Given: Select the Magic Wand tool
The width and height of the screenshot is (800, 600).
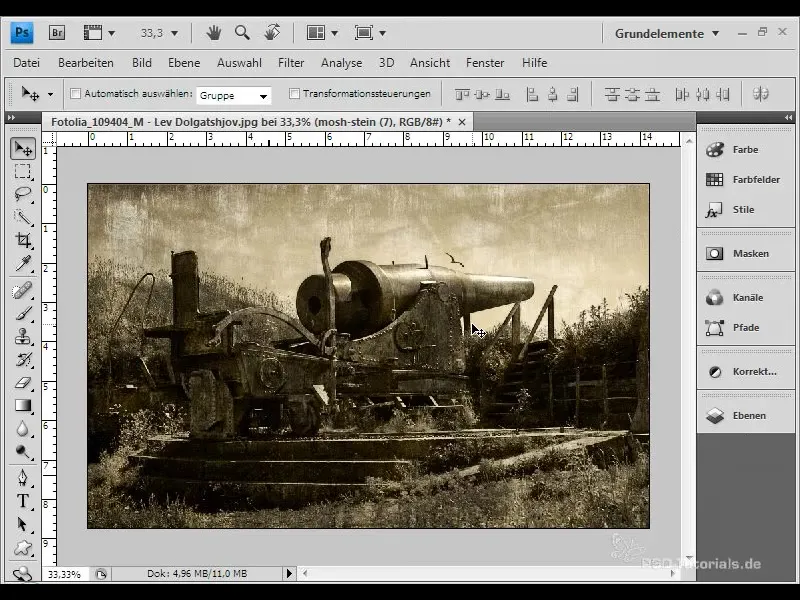Looking at the screenshot, I should (x=23, y=217).
